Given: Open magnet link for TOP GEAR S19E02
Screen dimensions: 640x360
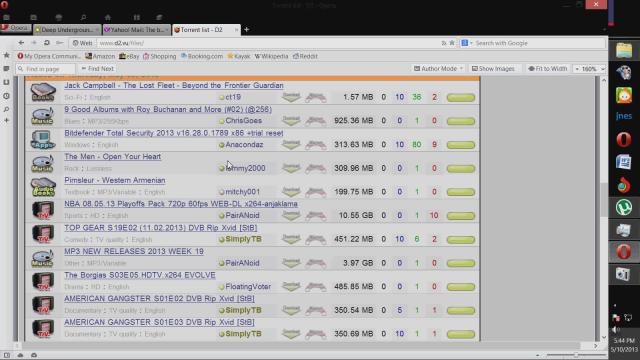Looking at the screenshot, I should pos(316,239).
